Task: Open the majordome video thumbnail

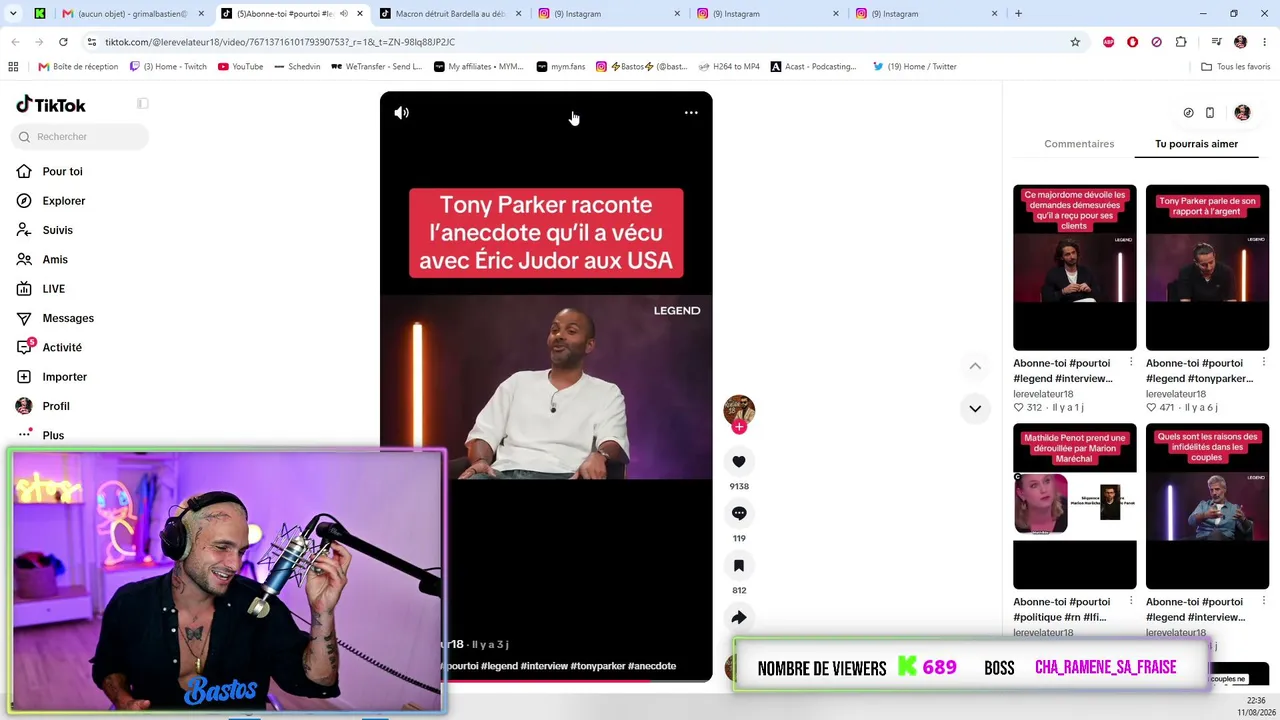Action: point(1075,267)
